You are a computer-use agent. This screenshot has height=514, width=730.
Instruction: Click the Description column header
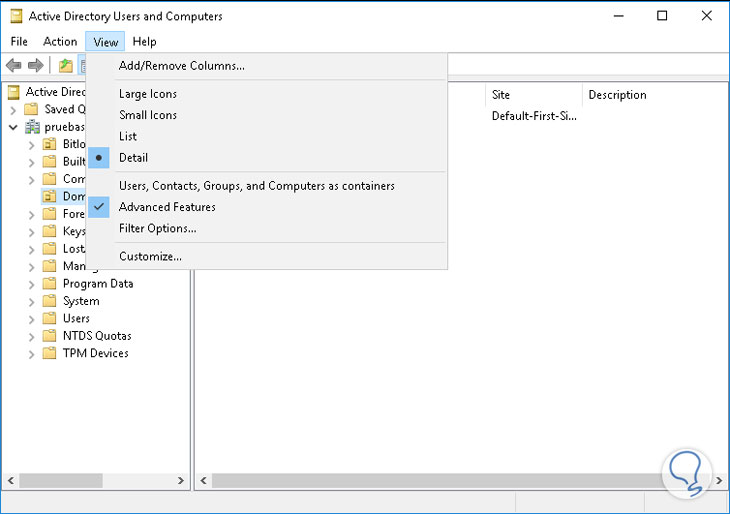(617, 95)
